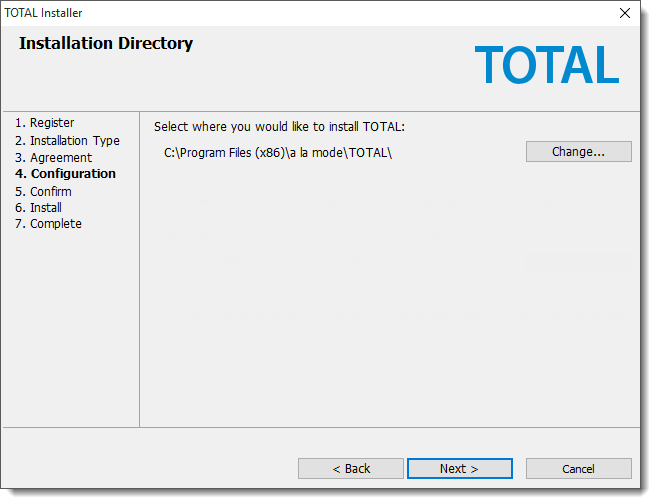This screenshot has height=498, width=650.
Task: Select step 5. Confirm in step list
Action: (x=43, y=192)
